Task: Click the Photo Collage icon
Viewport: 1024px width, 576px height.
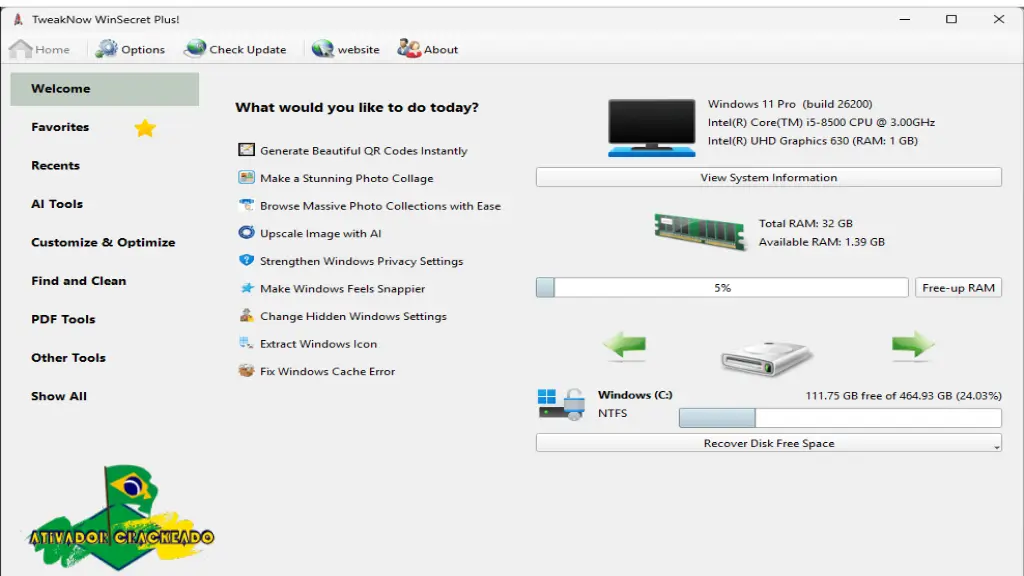Action: [x=246, y=178]
